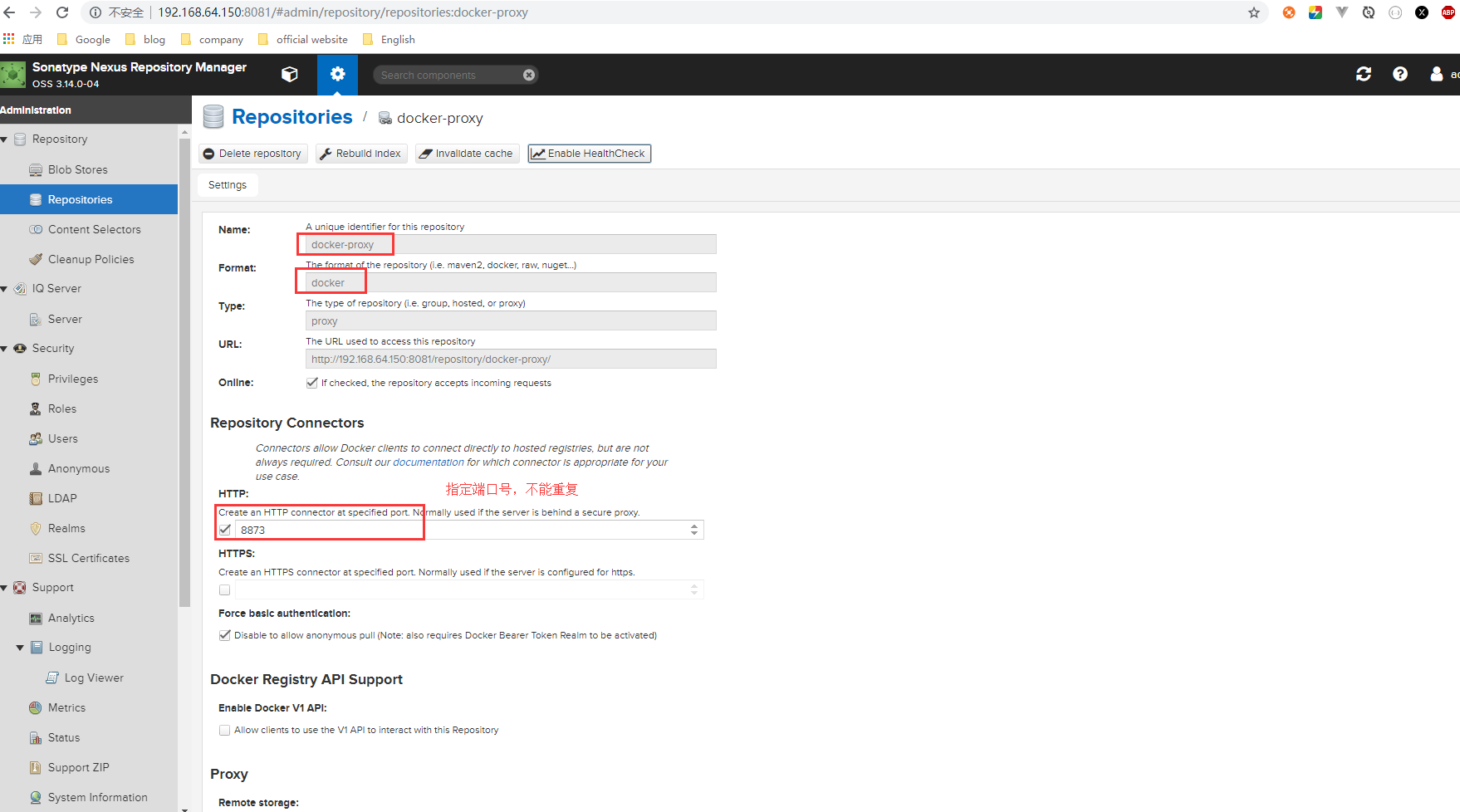Viewport: 1460px width, 812px height.
Task: Open the Browse components cube icon
Action: click(x=290, y=75)
